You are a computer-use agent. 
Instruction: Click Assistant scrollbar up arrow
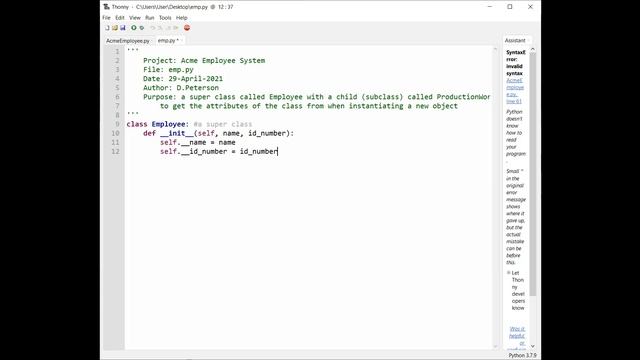[x=533, y=49]
